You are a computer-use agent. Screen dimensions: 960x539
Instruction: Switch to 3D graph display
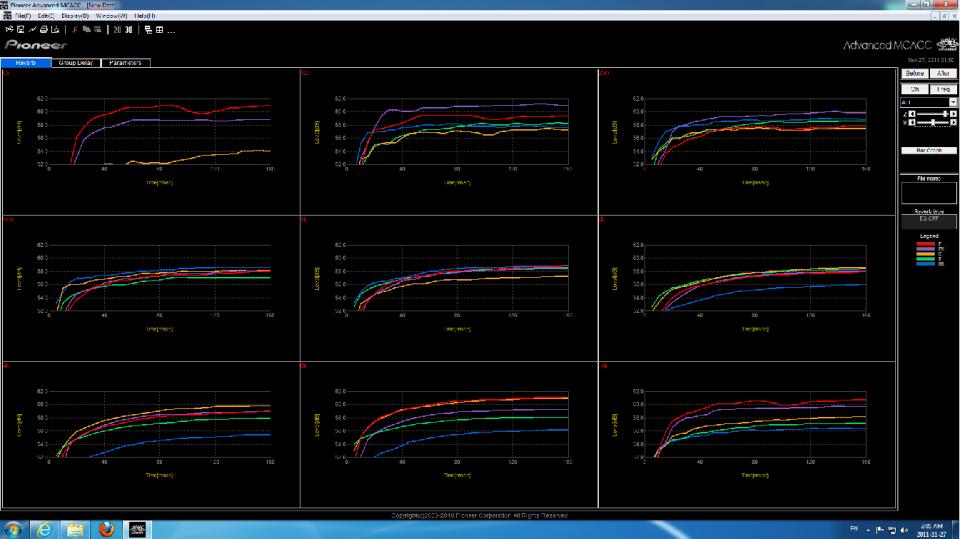129,30
